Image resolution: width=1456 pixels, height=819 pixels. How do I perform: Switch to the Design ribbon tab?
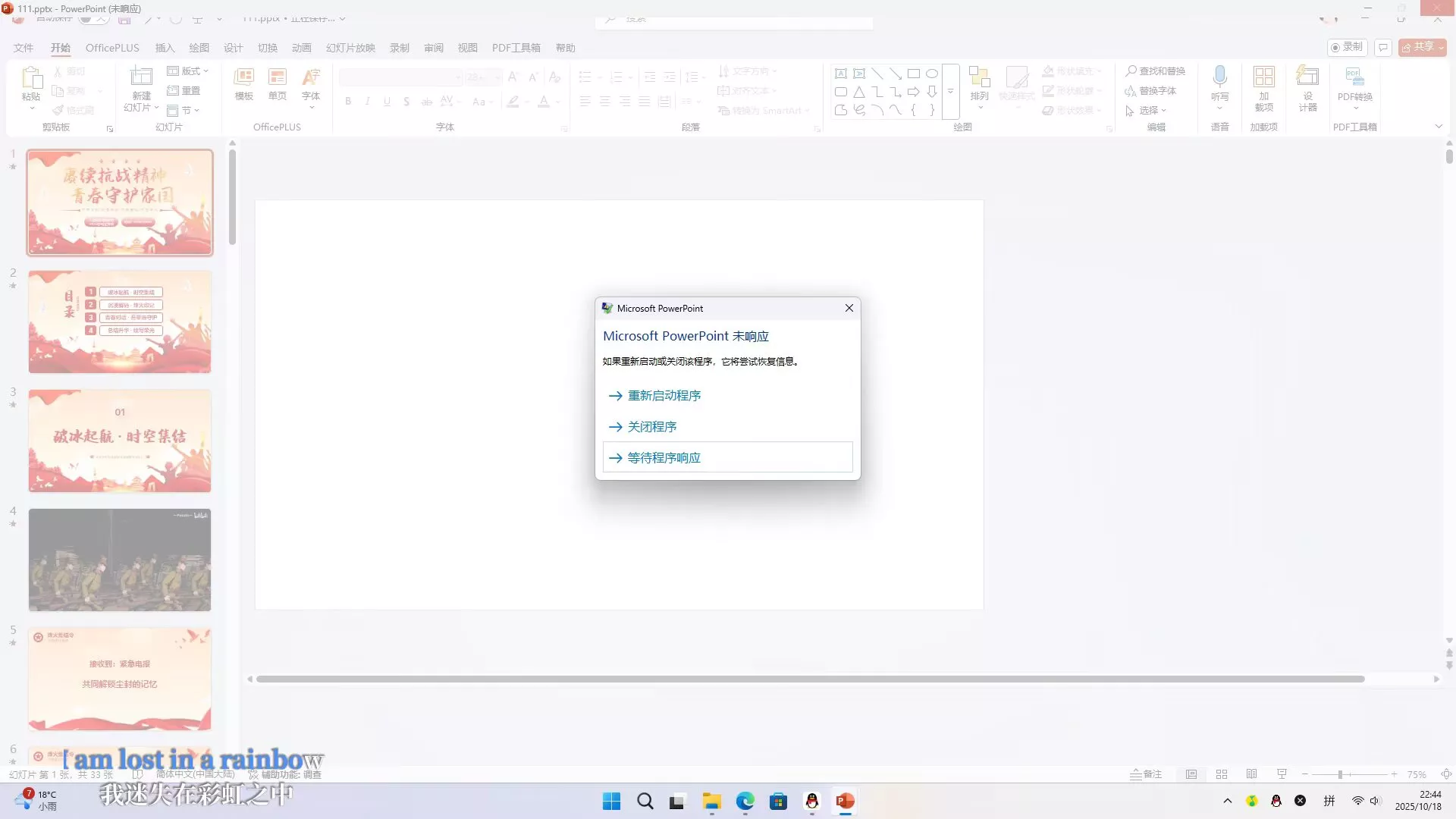coord(233,48)
